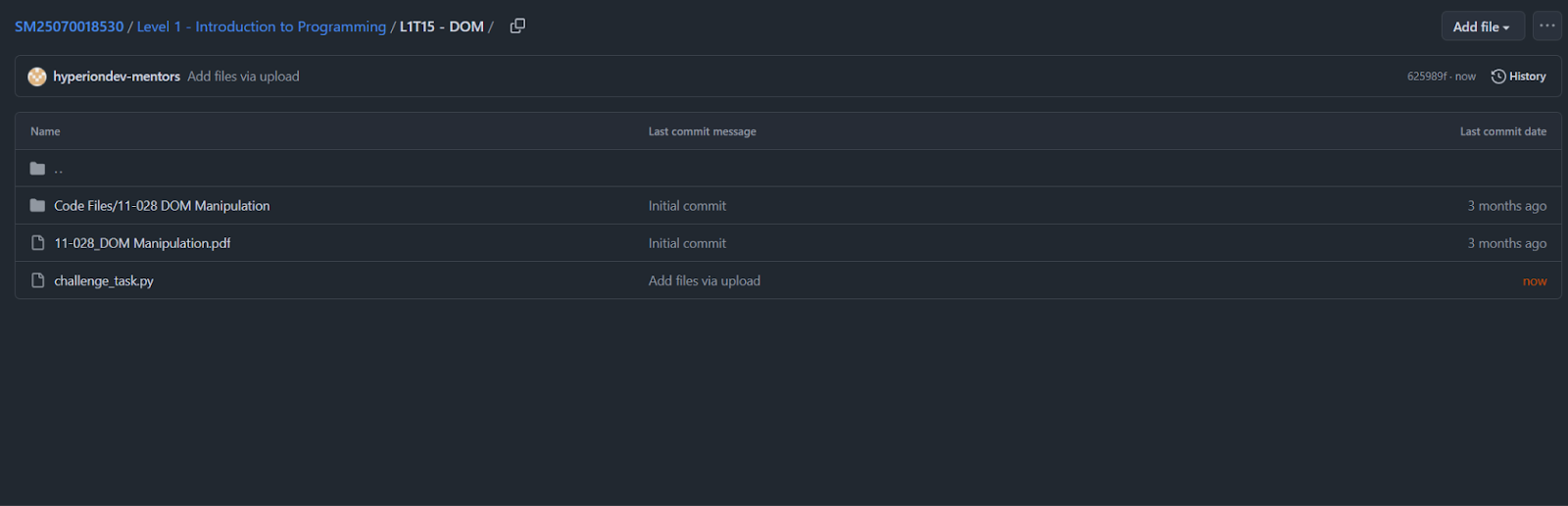Click the hyperiondev-mentors username
This screenshot has height=506, width=1568.
pyautogui.click(x=117, y=76)
